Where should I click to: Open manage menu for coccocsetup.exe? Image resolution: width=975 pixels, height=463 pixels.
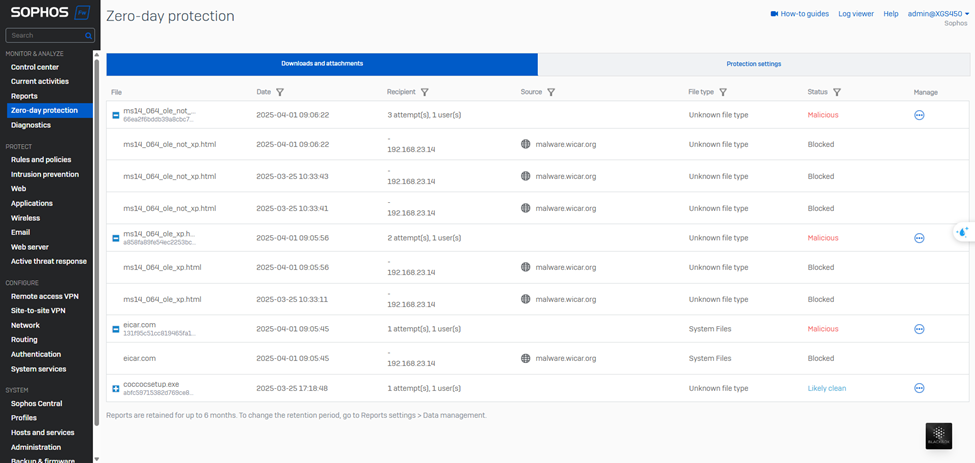click(x=919, y=388)
